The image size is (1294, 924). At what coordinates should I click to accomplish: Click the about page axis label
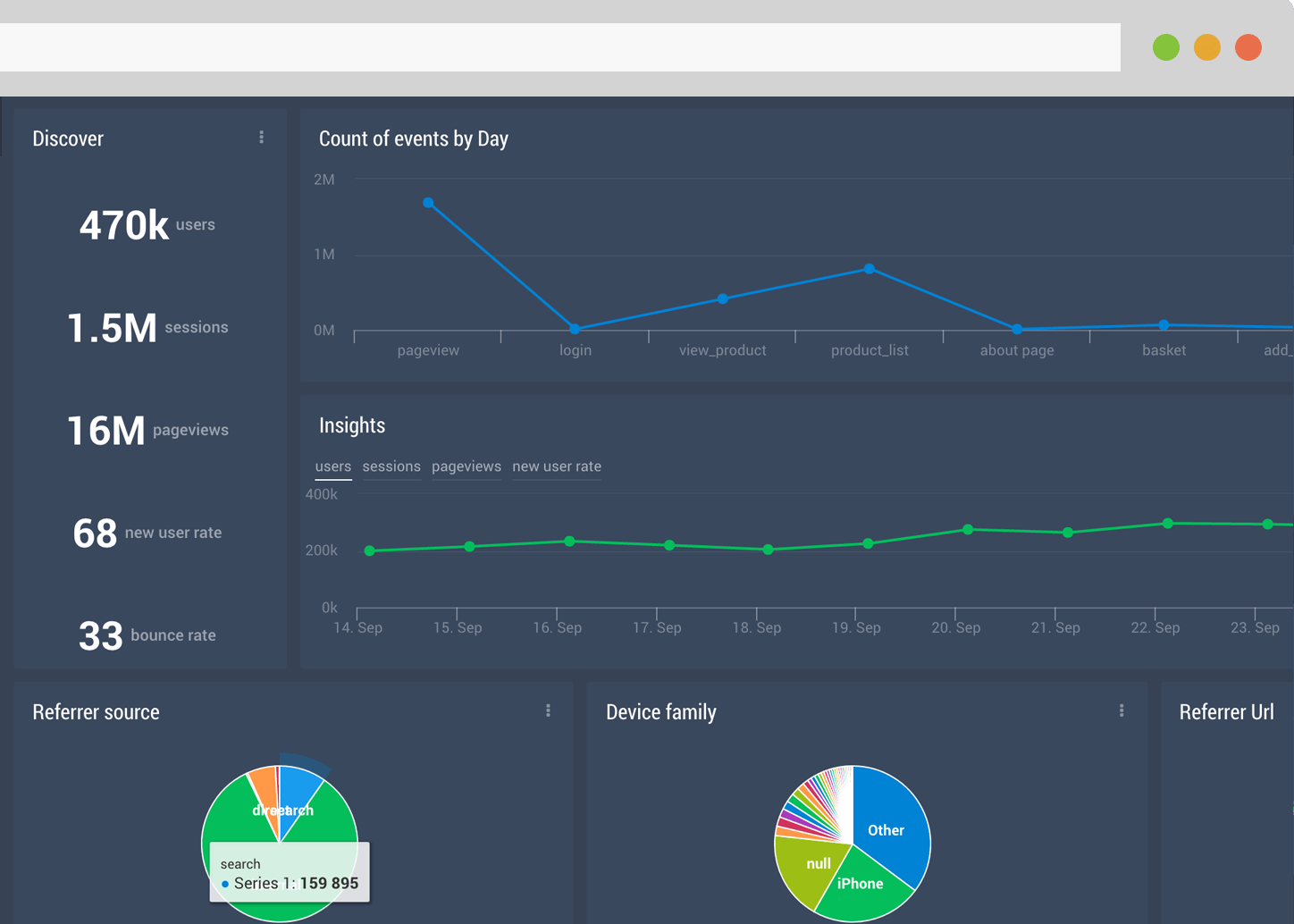tap(1017, 350)
